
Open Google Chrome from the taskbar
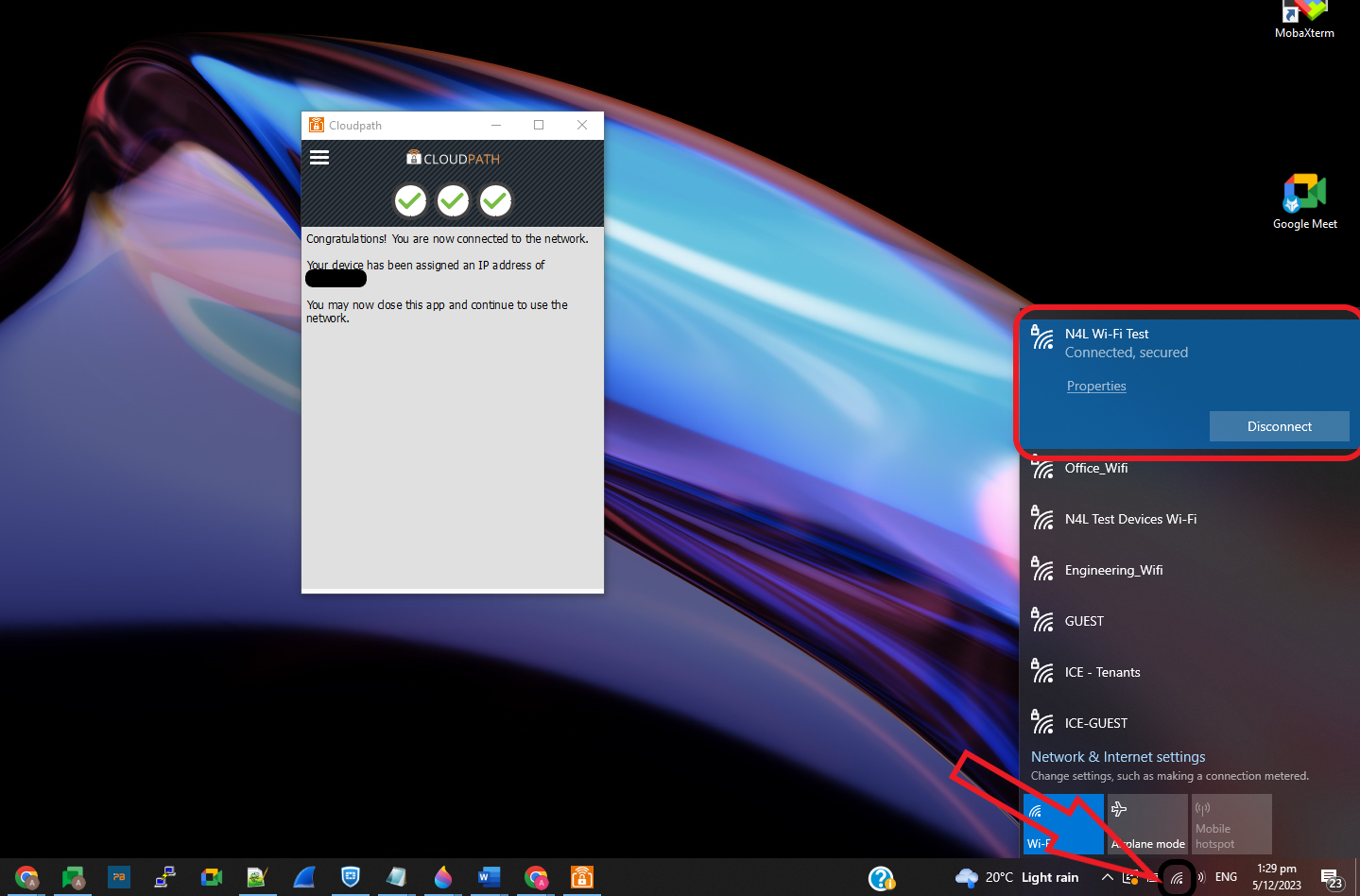click(x=26, y=877)
